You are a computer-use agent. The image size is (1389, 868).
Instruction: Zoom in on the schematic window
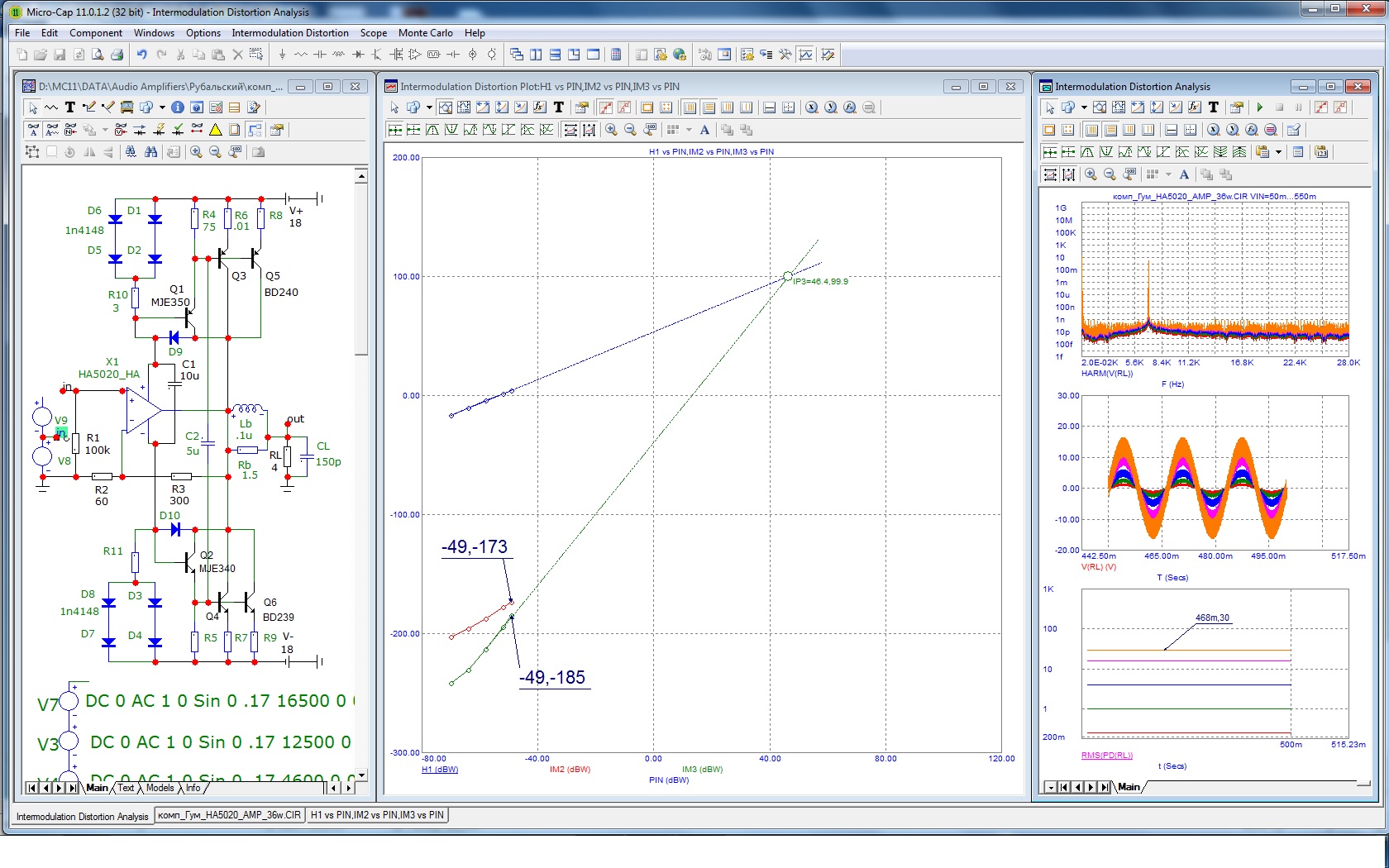click(x=196, y=152)
